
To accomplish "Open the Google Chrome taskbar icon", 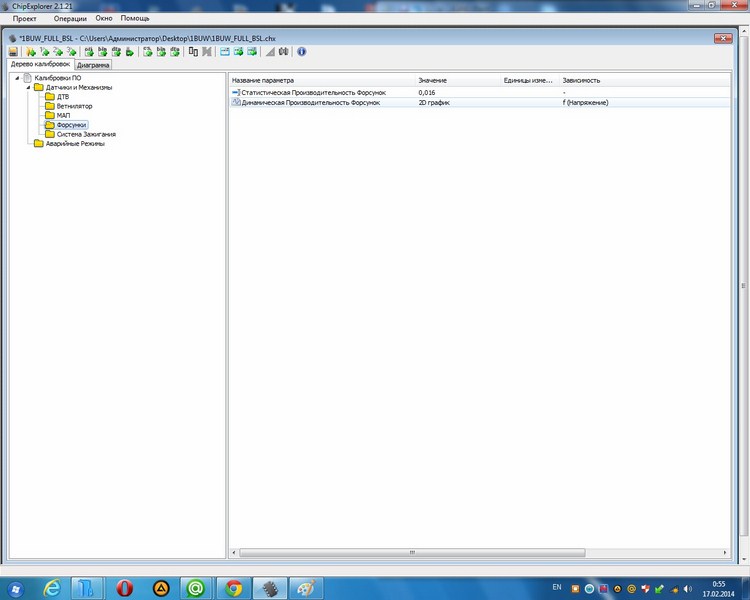I will pyautogui.click(x=233, y=587).
